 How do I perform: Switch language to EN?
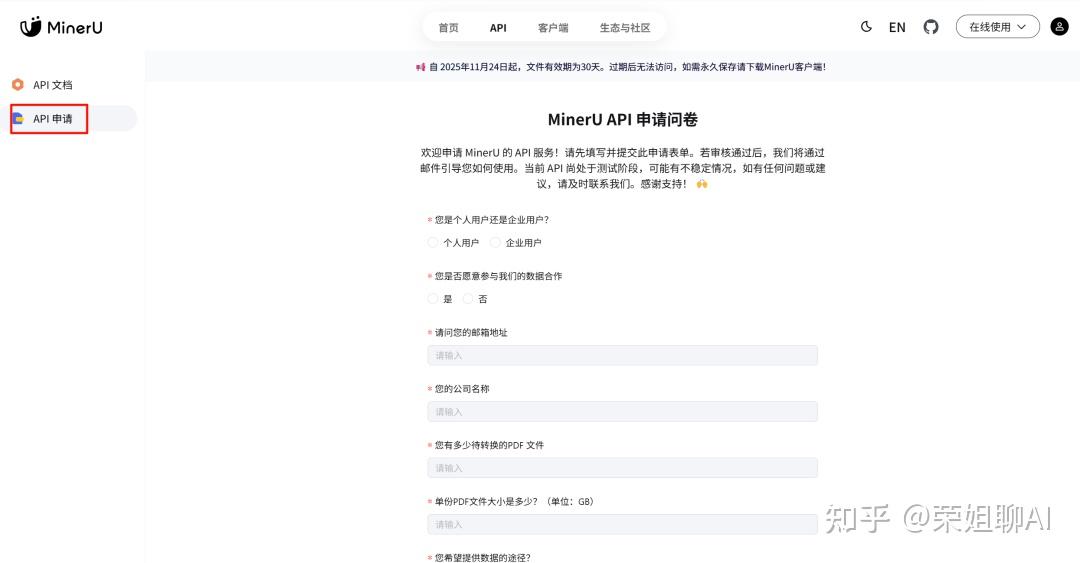coord(897,27)
